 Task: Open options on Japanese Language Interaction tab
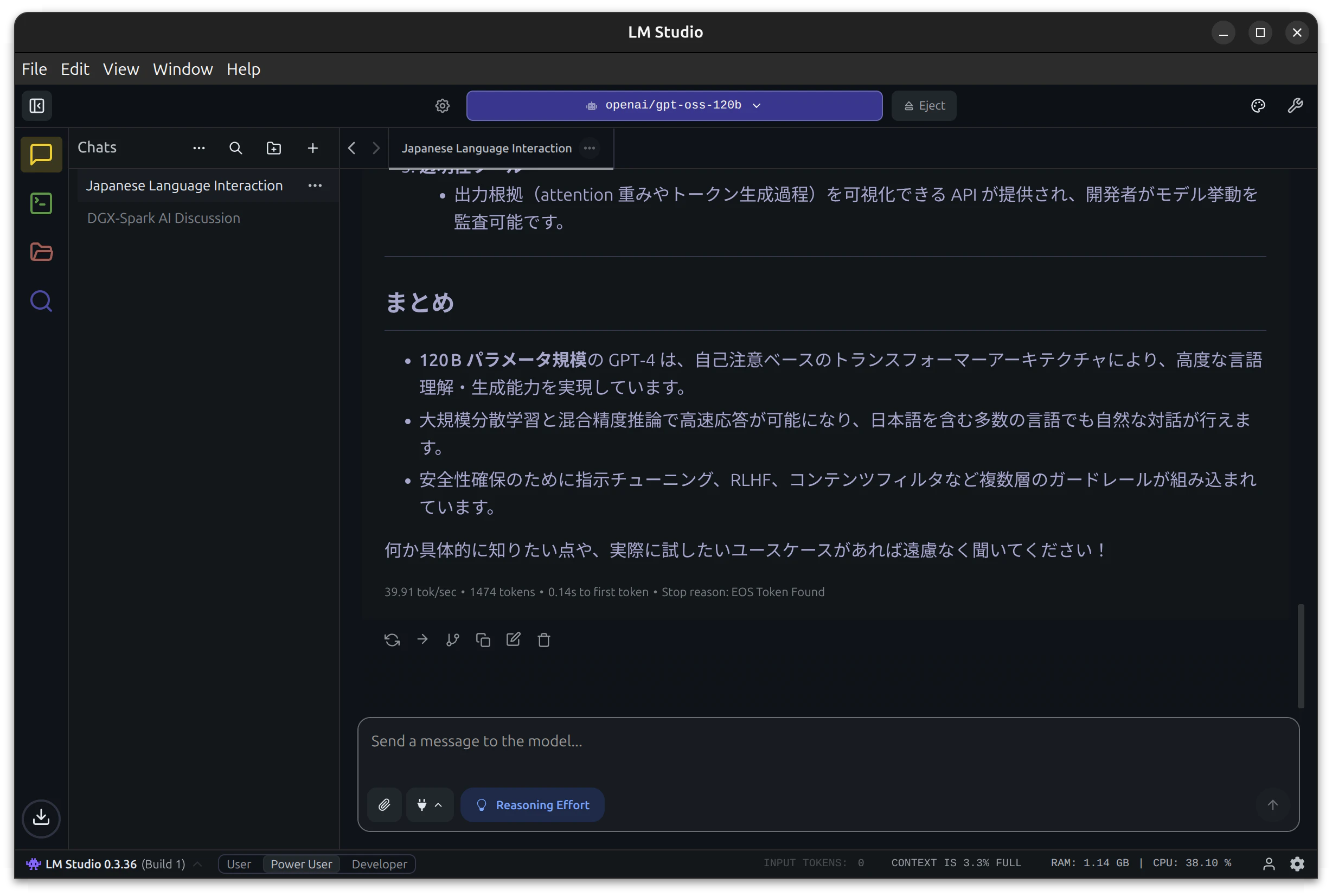point(589,148)
